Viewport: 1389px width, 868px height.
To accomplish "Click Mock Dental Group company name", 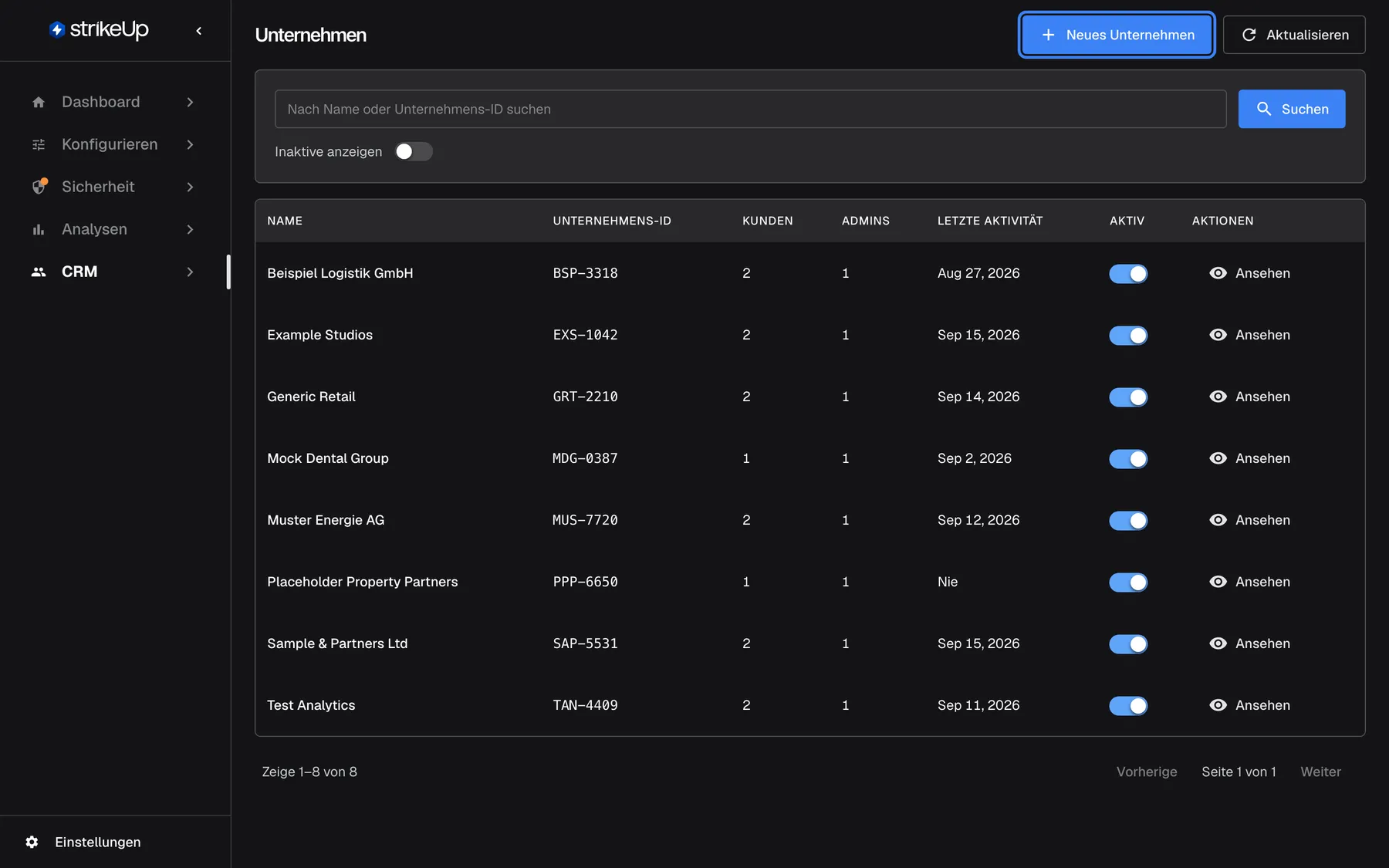I will (x=328, y=458).
